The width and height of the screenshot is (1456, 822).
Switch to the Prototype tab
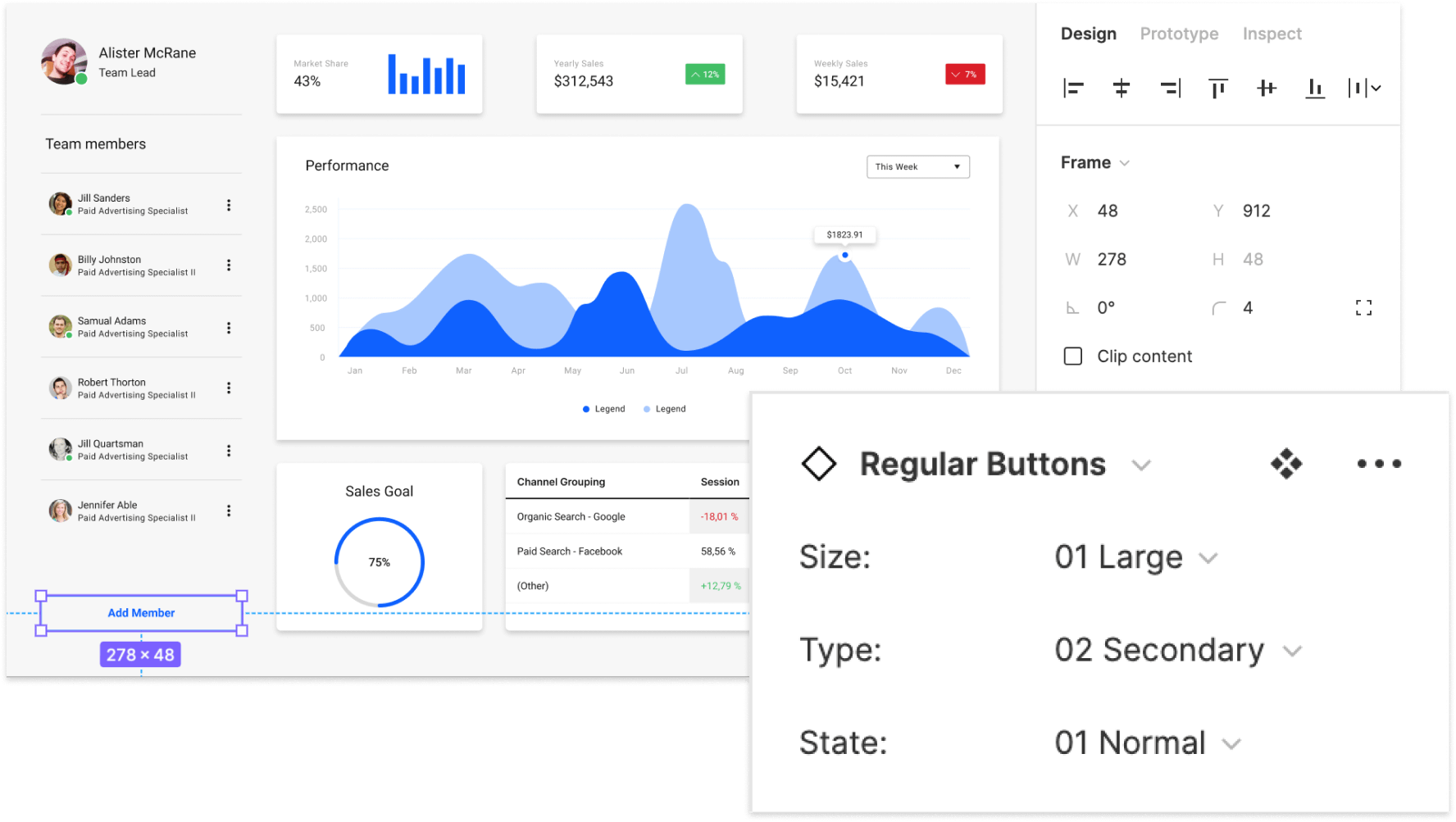click(x=1179, y=34)
